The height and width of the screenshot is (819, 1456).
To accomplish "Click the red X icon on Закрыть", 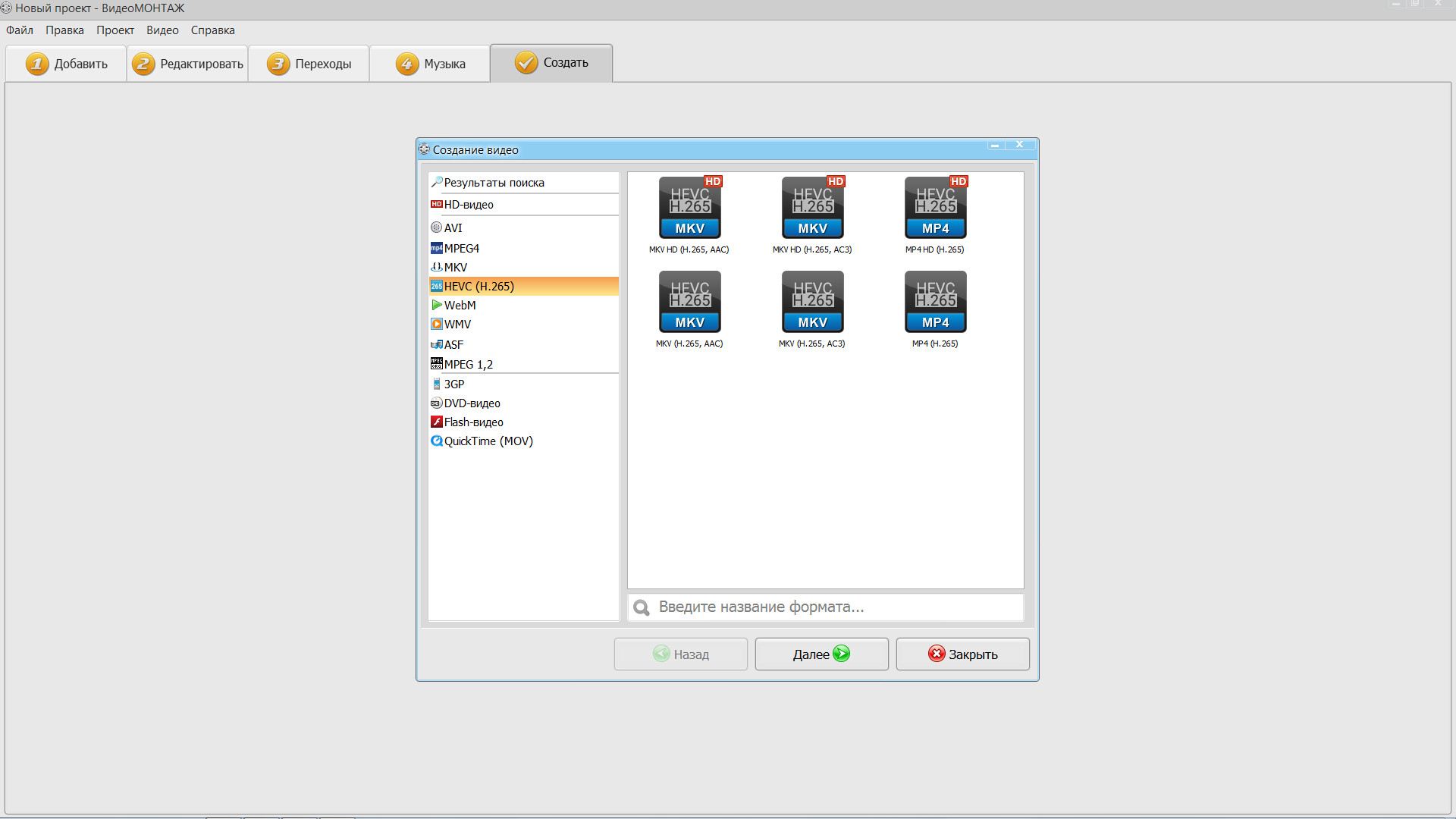I will click(x=937, y=654).
